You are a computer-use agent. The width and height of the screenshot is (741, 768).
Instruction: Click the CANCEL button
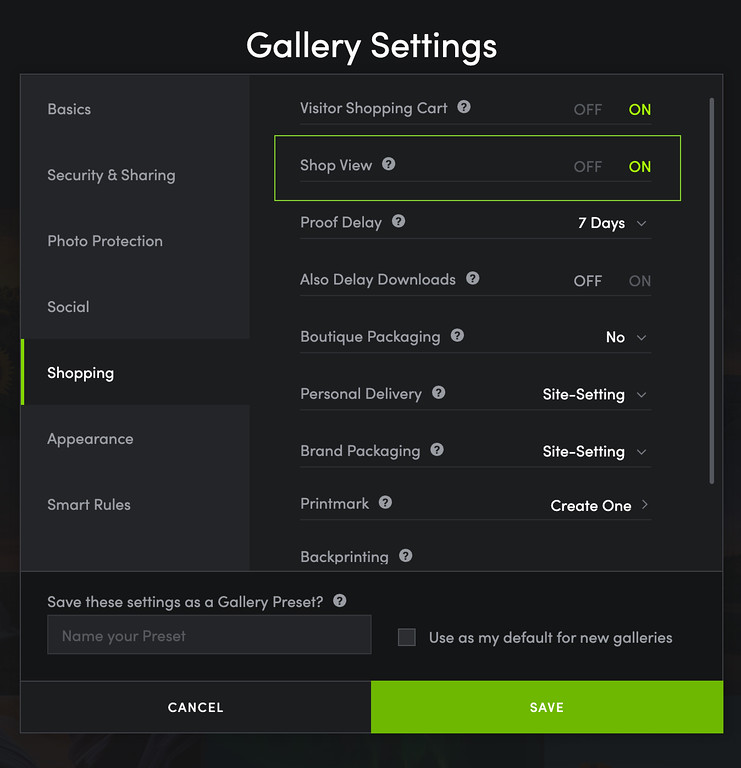point(195,707)
